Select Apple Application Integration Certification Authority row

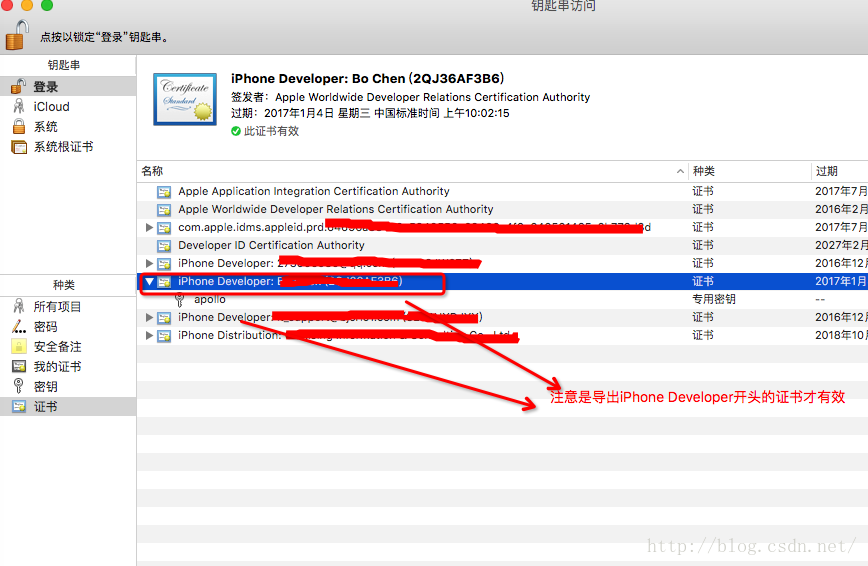503,192
